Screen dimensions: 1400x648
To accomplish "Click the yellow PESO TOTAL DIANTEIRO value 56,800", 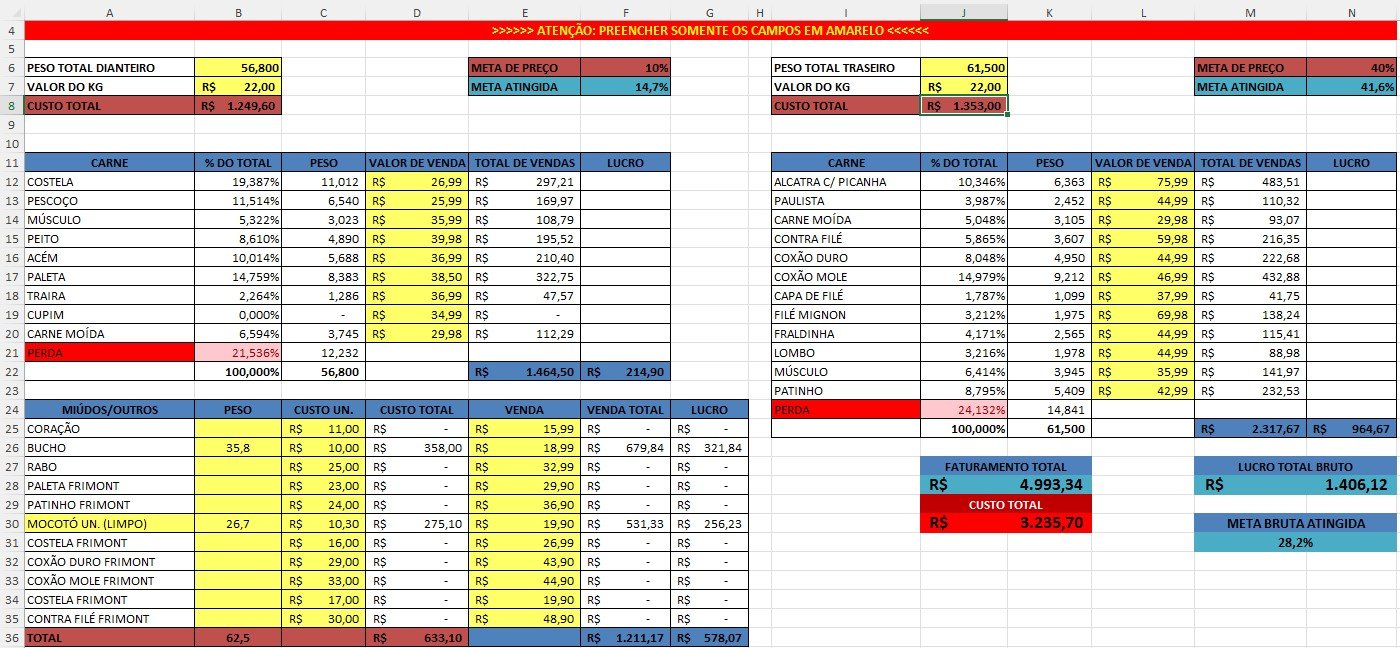I will click(x=238, y=68).
